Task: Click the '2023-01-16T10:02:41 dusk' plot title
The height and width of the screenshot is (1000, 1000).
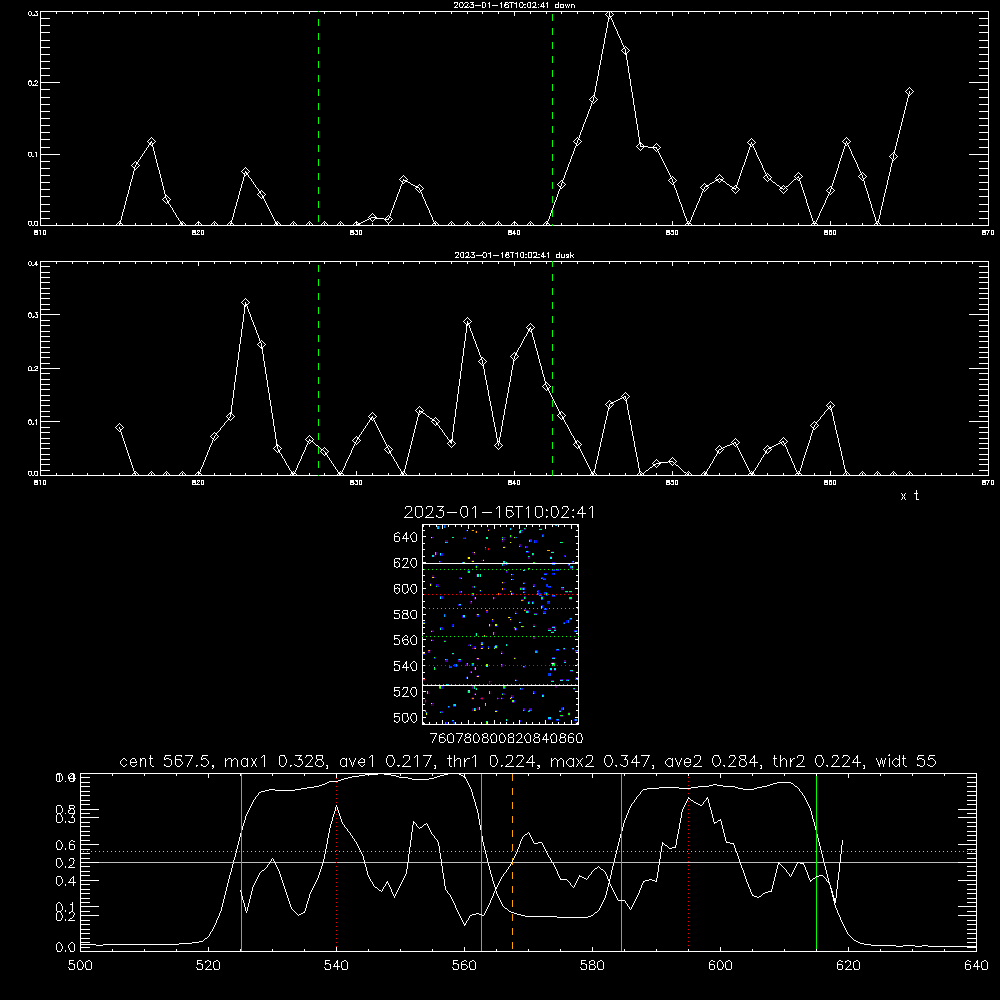Action: pos(514,255)
